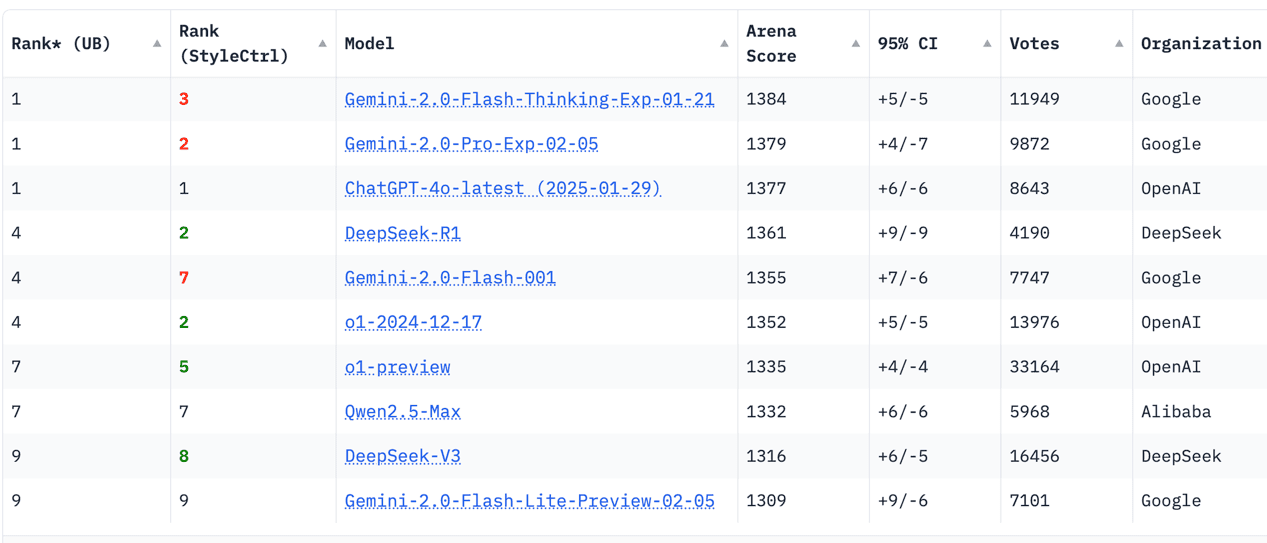Click the Model column sort arrow
Viewport: 1267px width, 543px height.
[x=724, y=44]
